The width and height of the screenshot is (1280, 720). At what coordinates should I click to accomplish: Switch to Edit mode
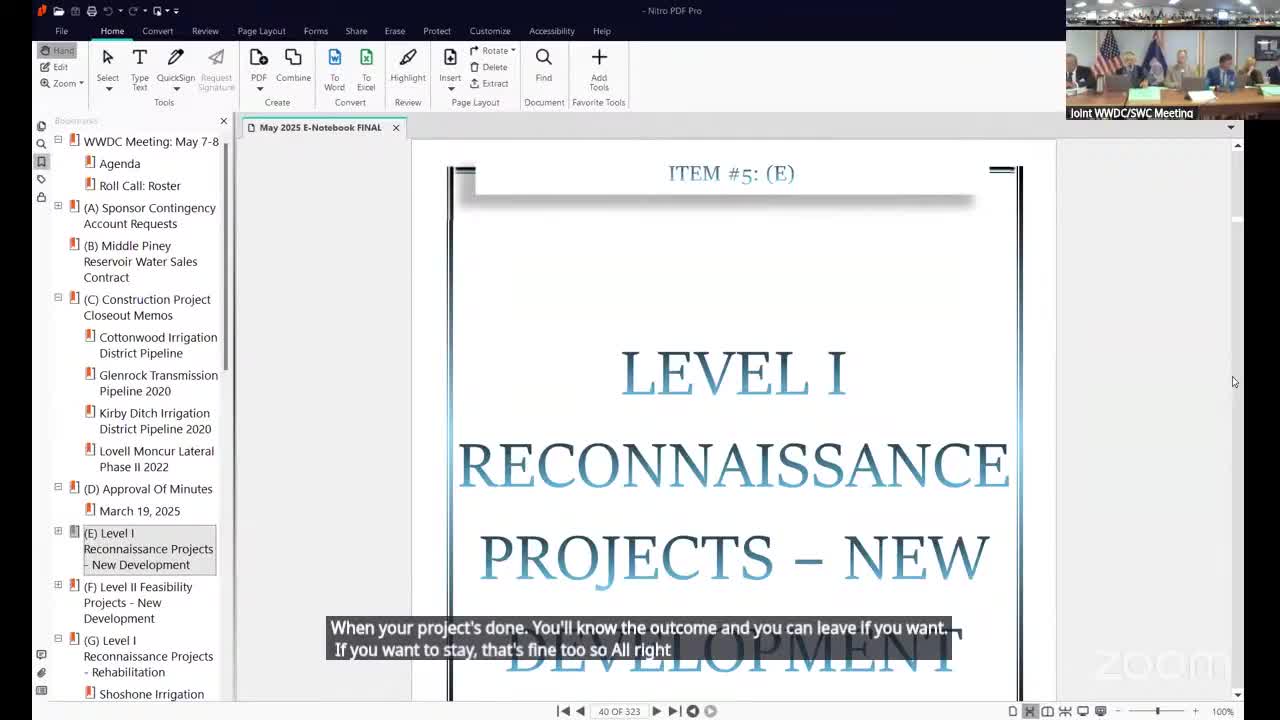[55, 67]
